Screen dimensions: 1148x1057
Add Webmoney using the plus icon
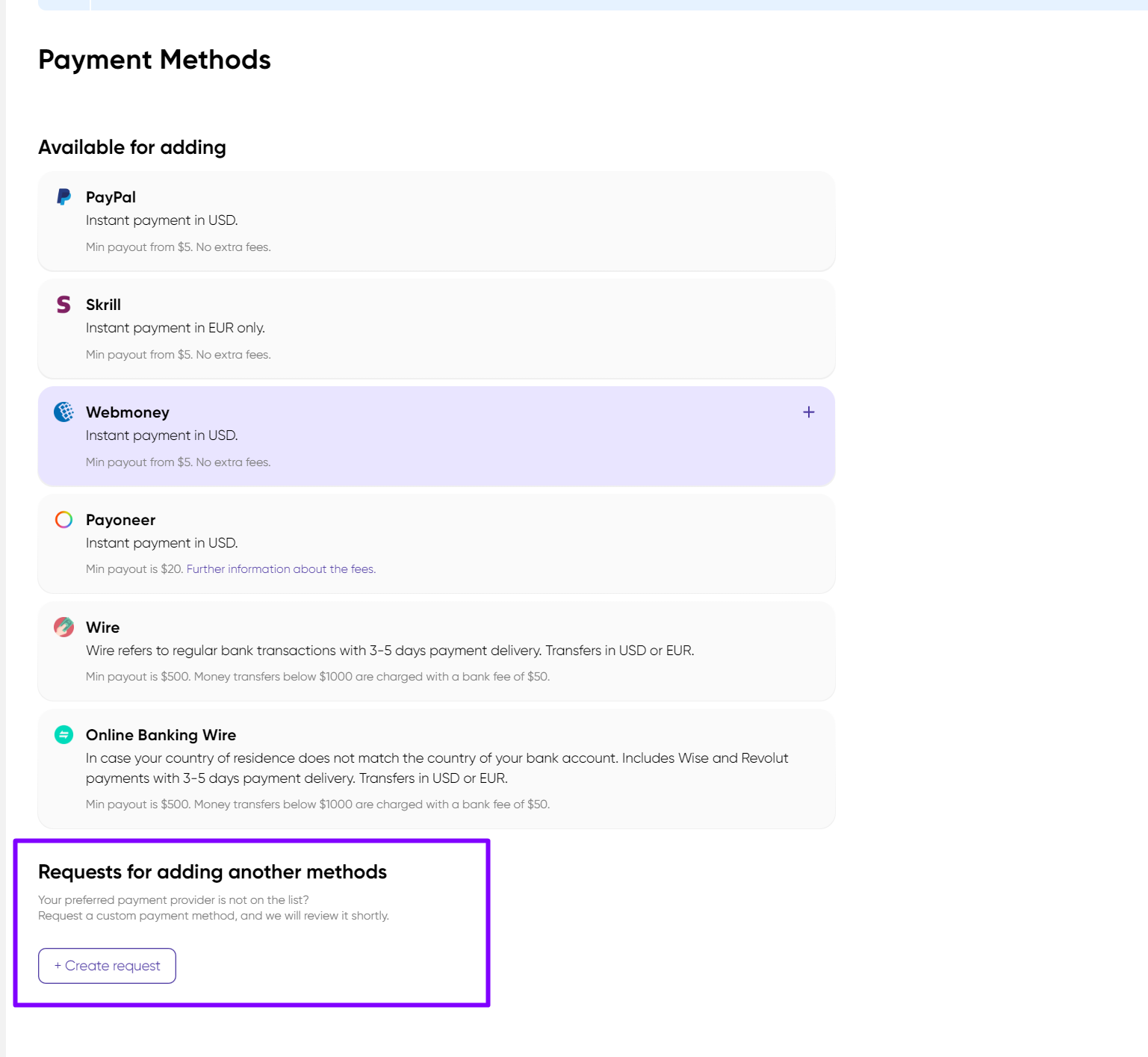[x=809, y=412]
